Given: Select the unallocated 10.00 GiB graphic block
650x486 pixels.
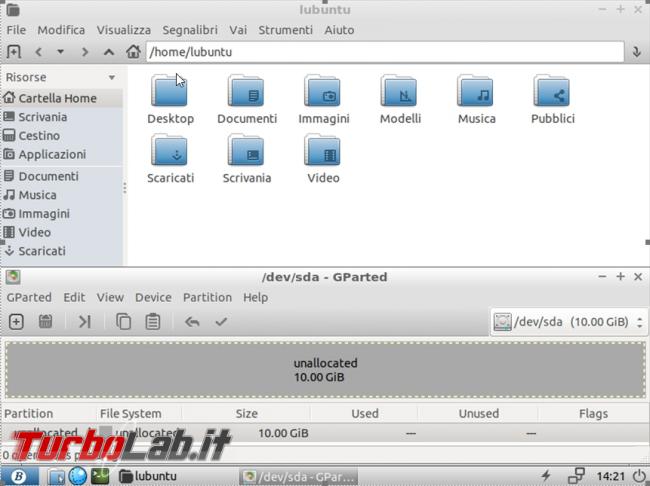Looking at the screenshot, I should pos(325,370).
